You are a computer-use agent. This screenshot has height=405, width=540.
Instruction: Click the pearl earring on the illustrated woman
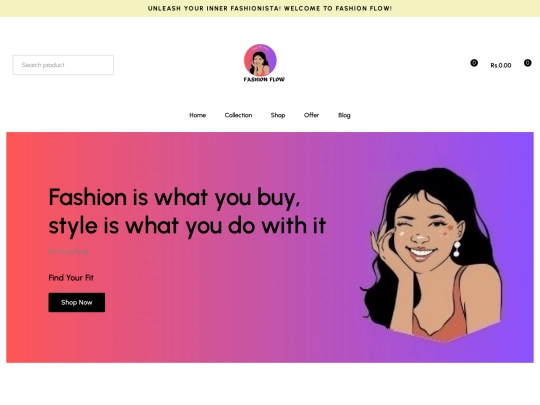pos(457,249)
